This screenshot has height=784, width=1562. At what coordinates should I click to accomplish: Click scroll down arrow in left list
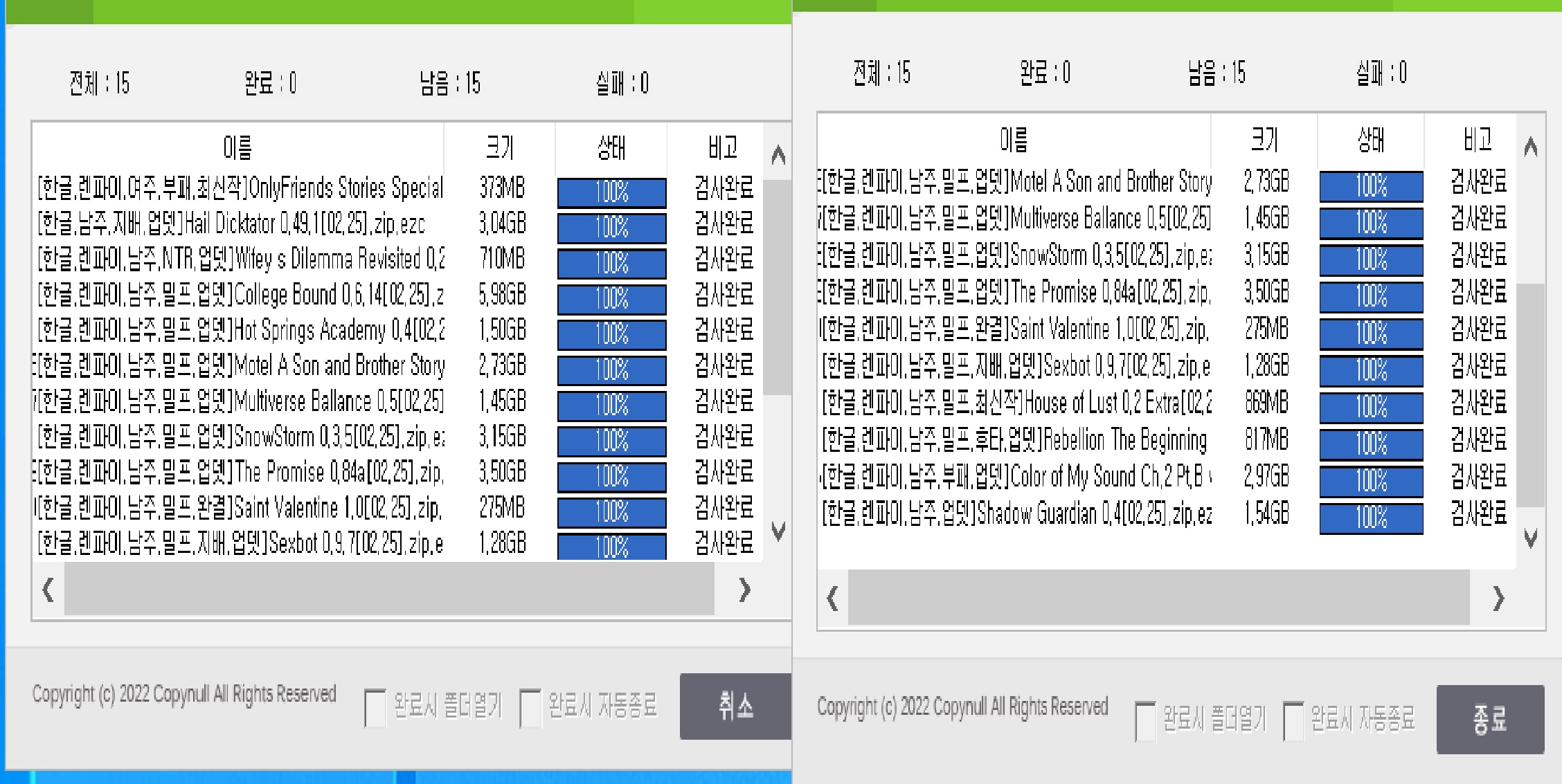coord(778,531)
